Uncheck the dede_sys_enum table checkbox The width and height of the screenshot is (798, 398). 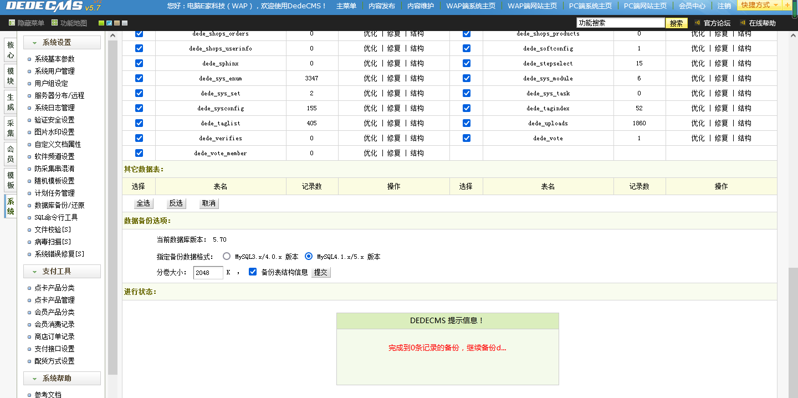(x=139, y=78)
